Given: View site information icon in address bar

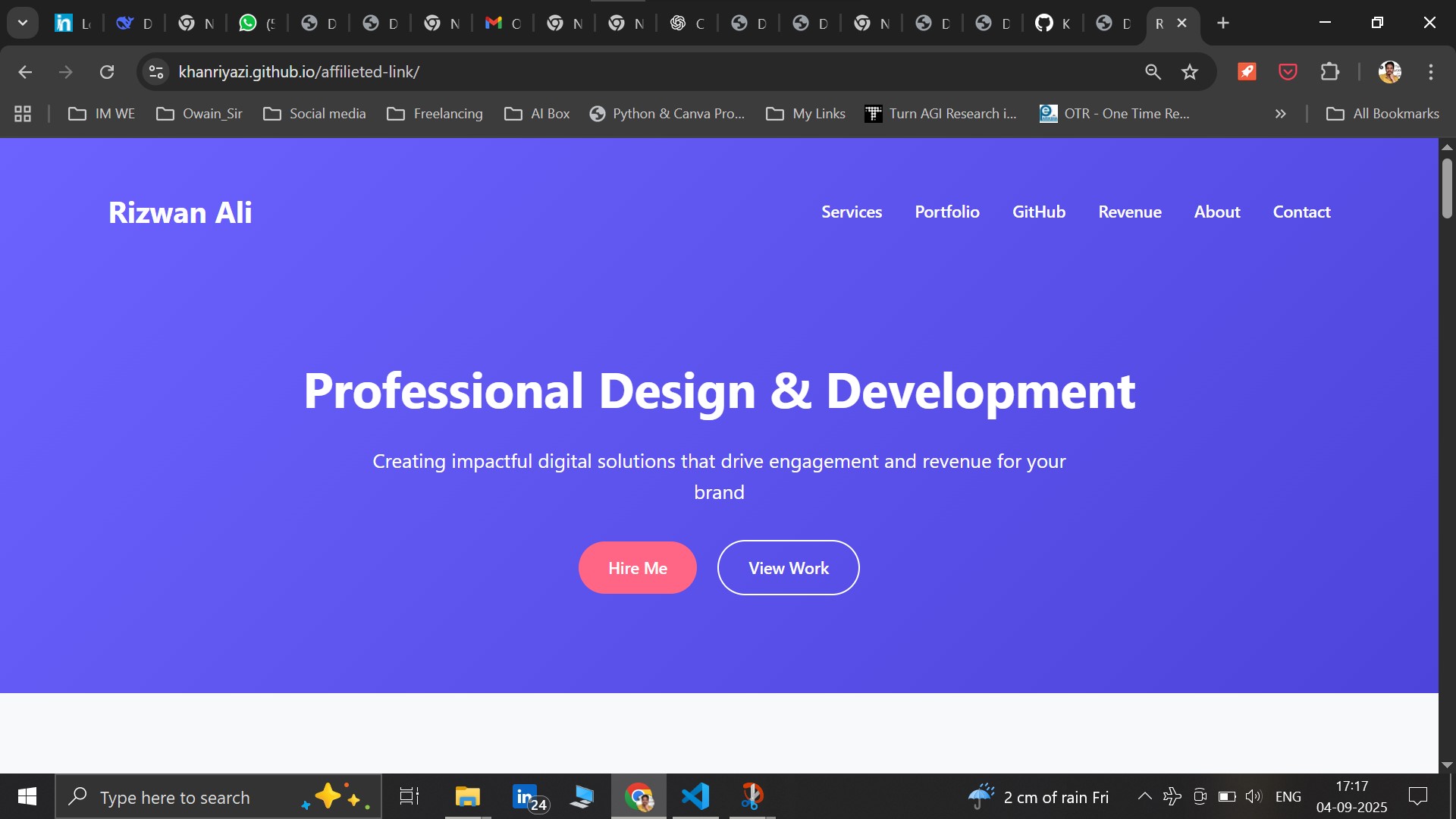Looking at the screenshot, I should click(156, 72).
